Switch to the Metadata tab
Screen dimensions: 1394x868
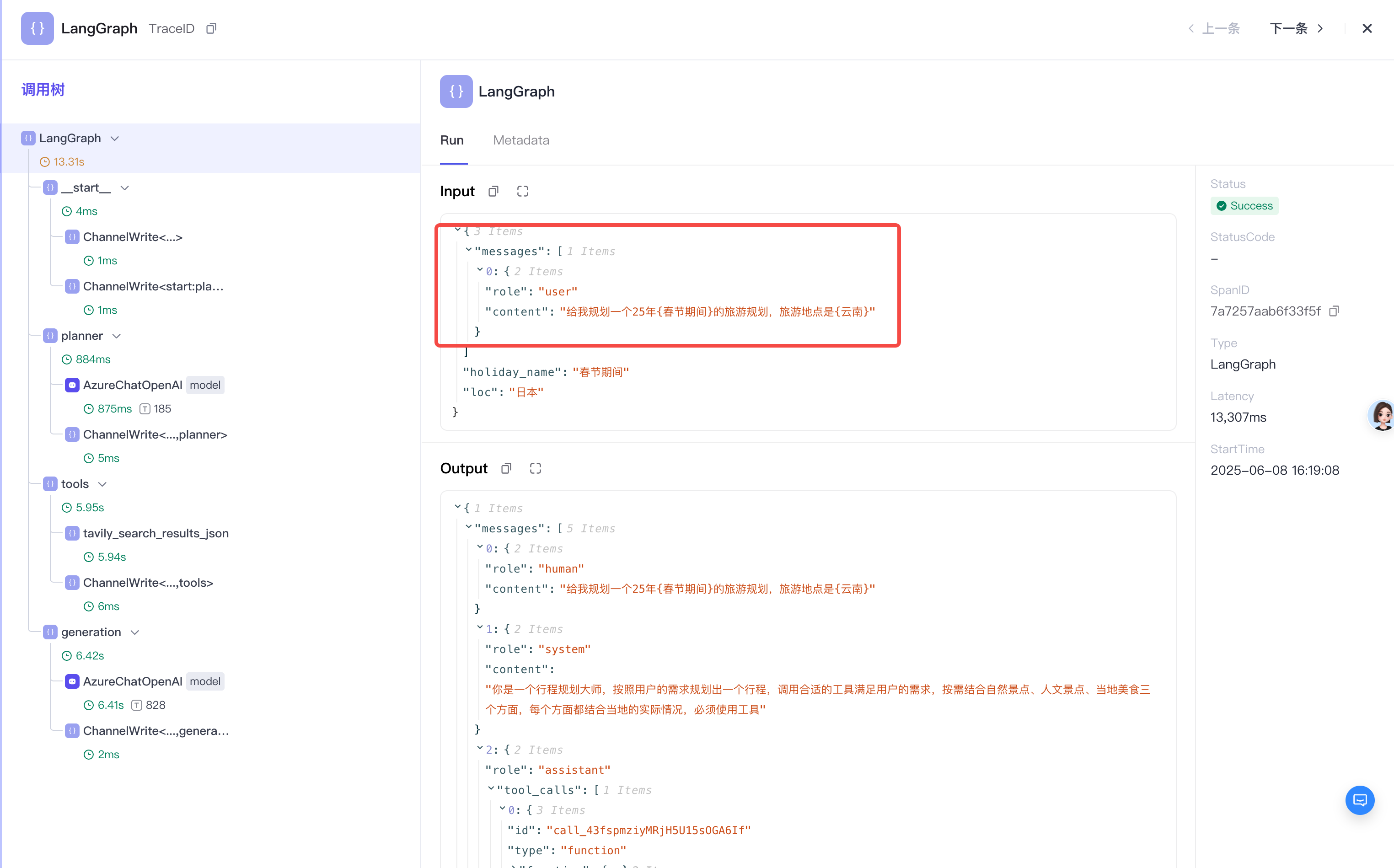[x=521, y=140]
